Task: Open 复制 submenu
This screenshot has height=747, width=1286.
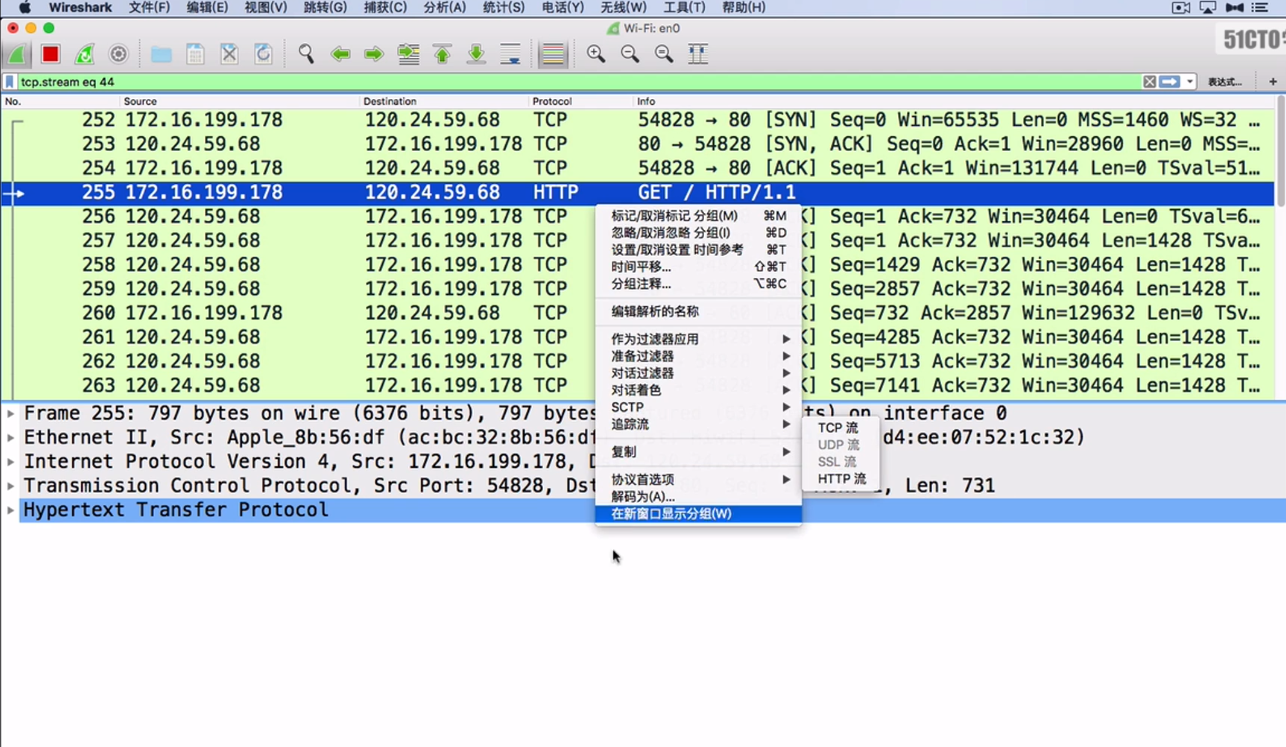Action: coord(698,452)
